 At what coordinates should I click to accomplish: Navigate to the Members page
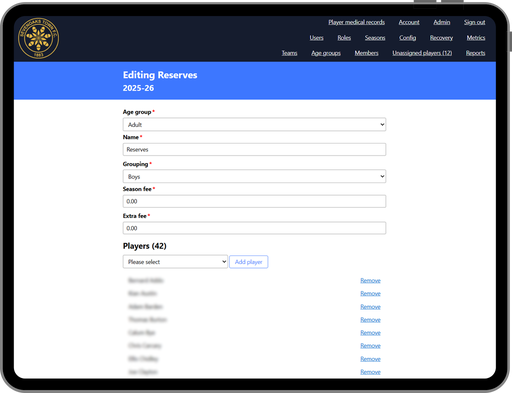366,53
